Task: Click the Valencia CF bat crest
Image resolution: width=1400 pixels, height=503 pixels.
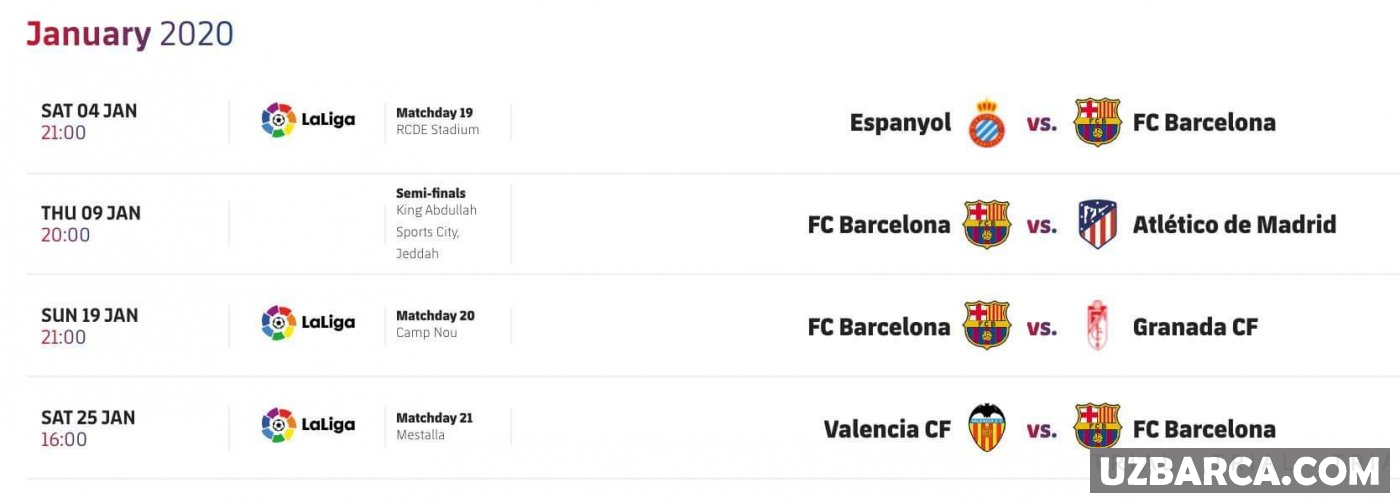Action: [987, 429]
